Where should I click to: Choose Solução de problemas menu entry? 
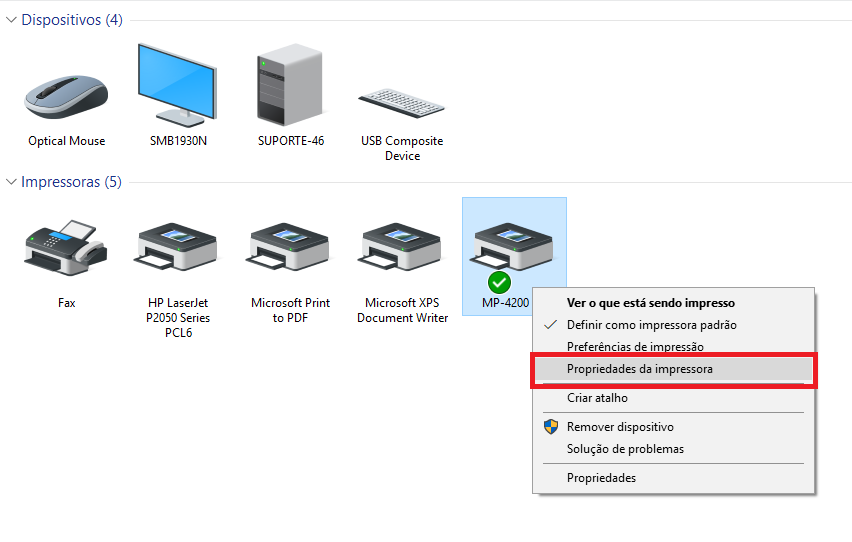point(625,449)
